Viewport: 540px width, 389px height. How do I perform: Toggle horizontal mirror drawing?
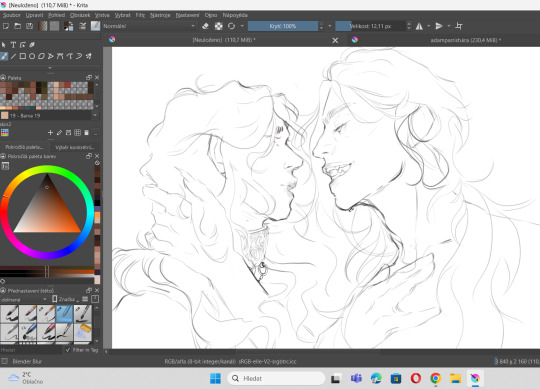coord(419,26)
